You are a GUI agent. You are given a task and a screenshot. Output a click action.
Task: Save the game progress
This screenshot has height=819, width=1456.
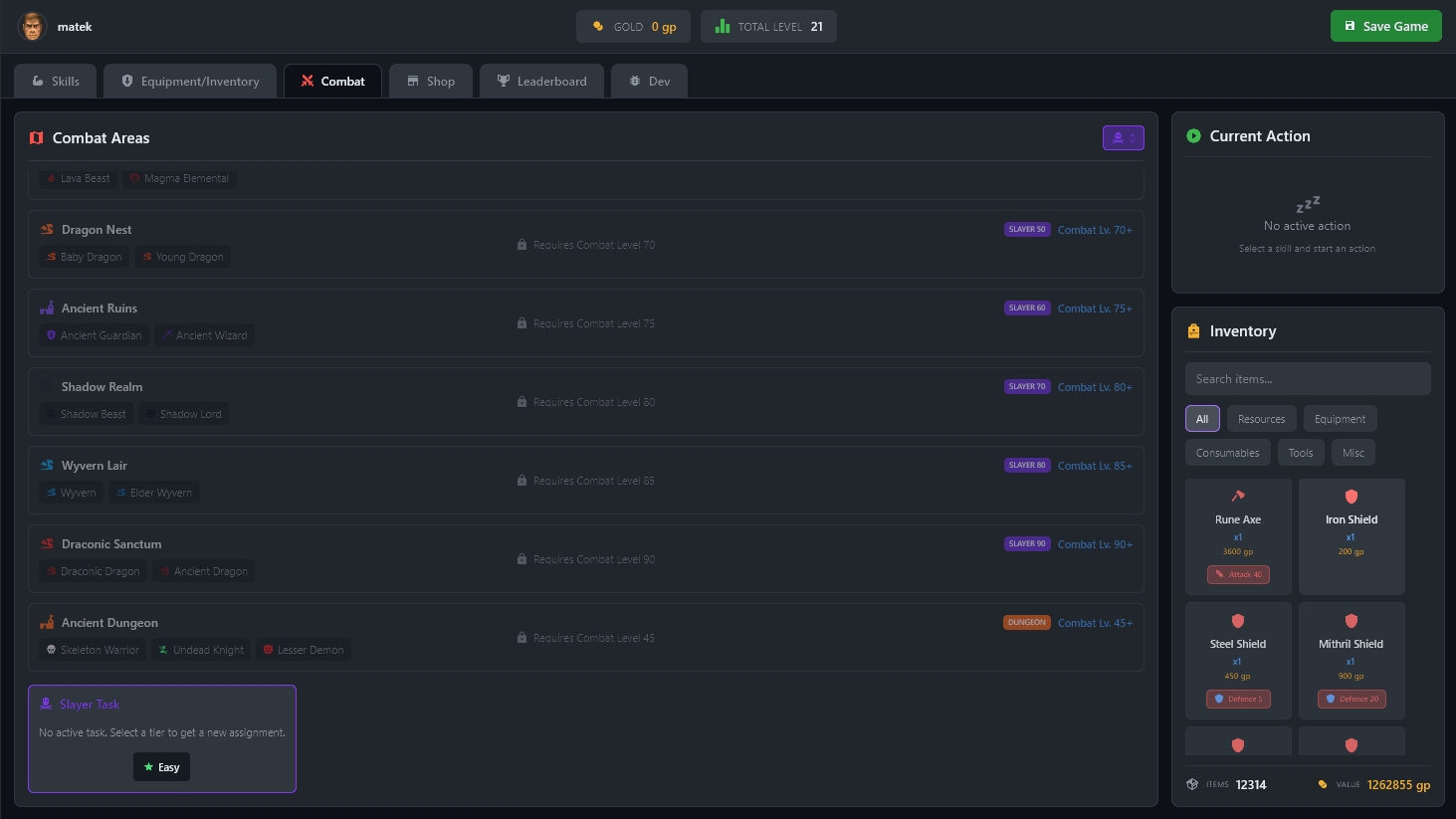[x=1385, y=27]
